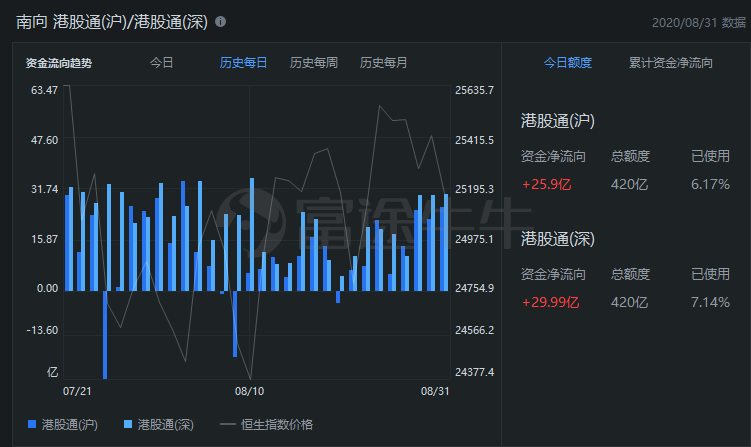Screen dimensions: 751x447
Task: Click the -13.60 left axis label
Action: [42, 330]
